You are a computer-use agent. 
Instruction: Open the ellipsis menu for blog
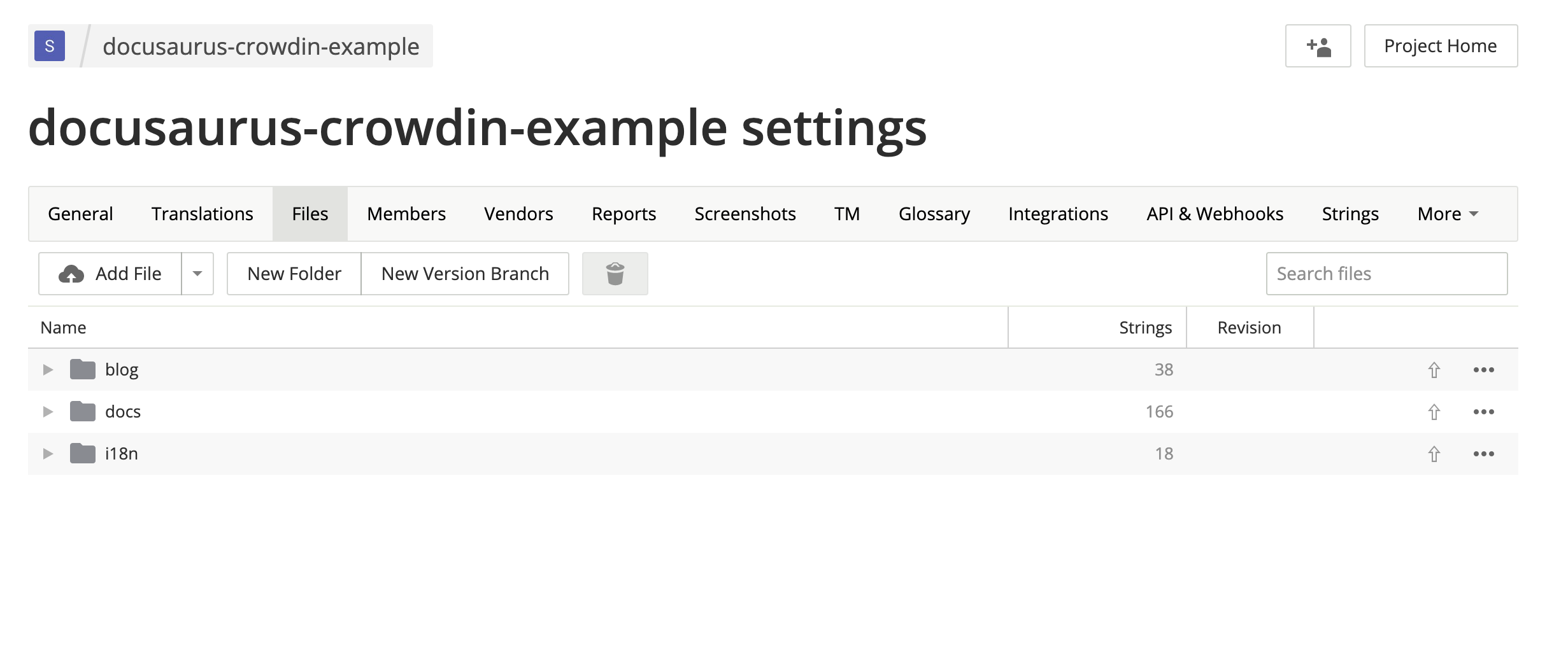pyautogui.click(x=1484, y=369)
